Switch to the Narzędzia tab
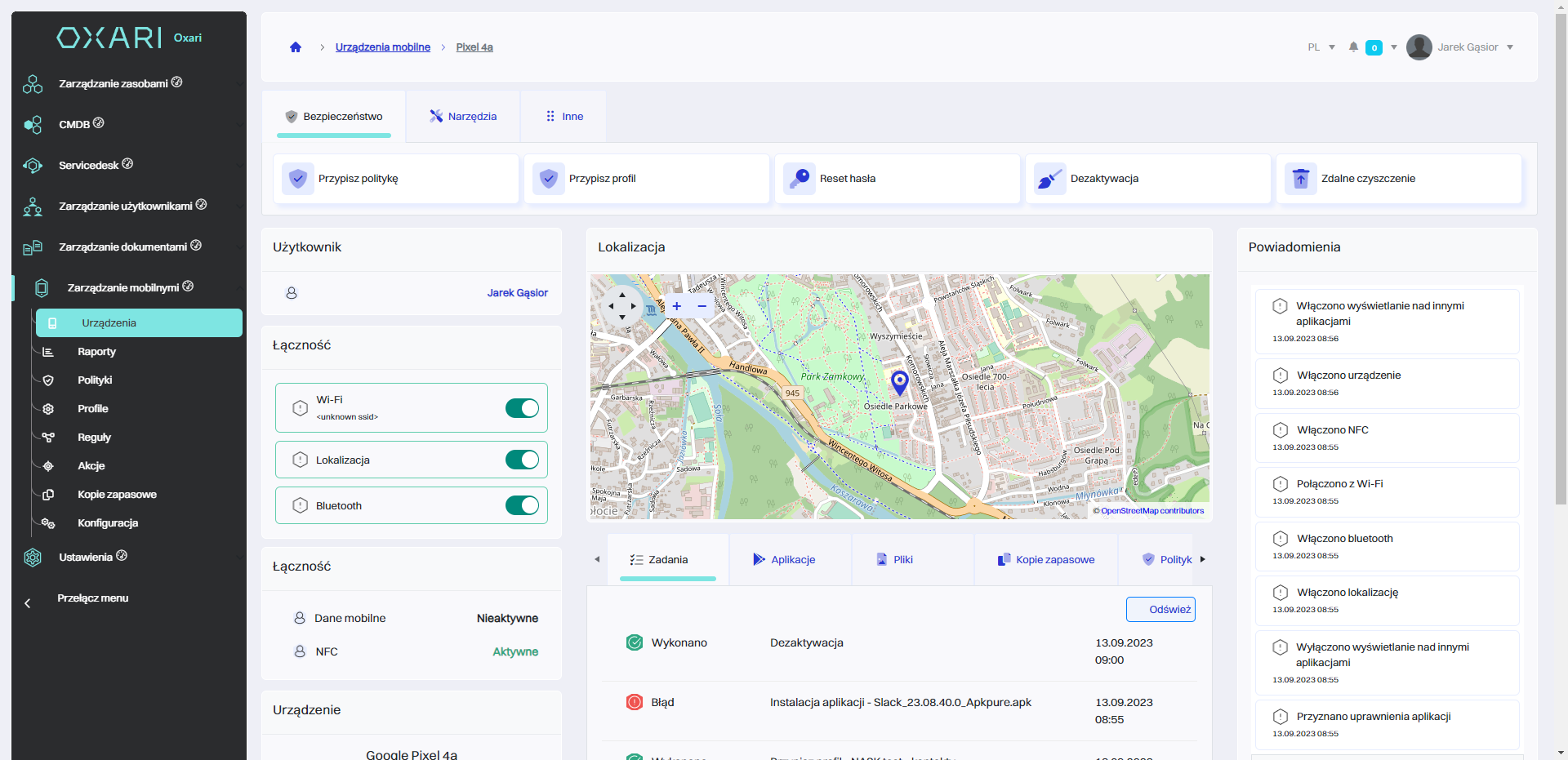The width and height of the screenshot is (1568, 760). point(463,117)
